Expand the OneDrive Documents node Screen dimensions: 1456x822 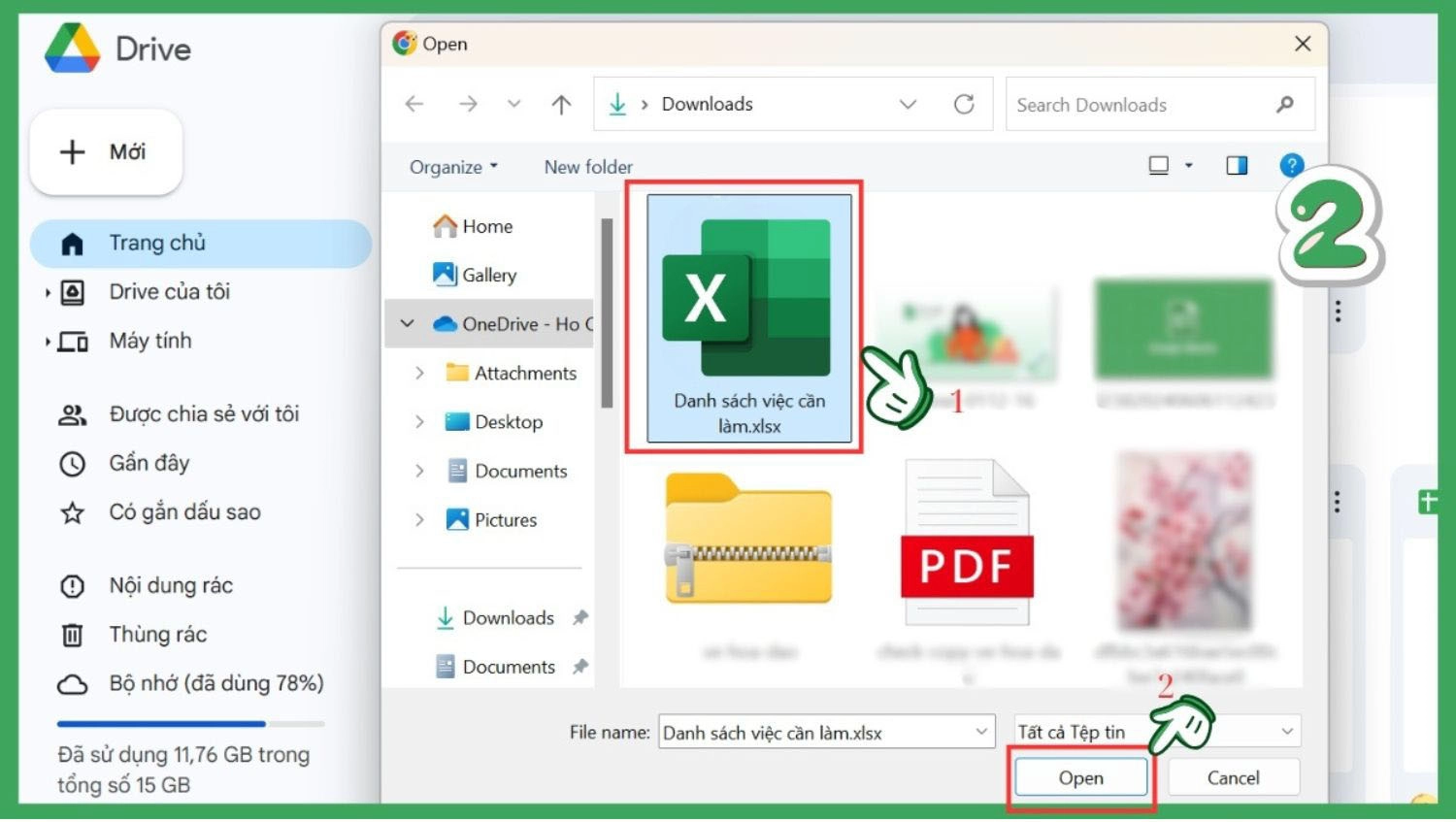(x=419, y=472)
